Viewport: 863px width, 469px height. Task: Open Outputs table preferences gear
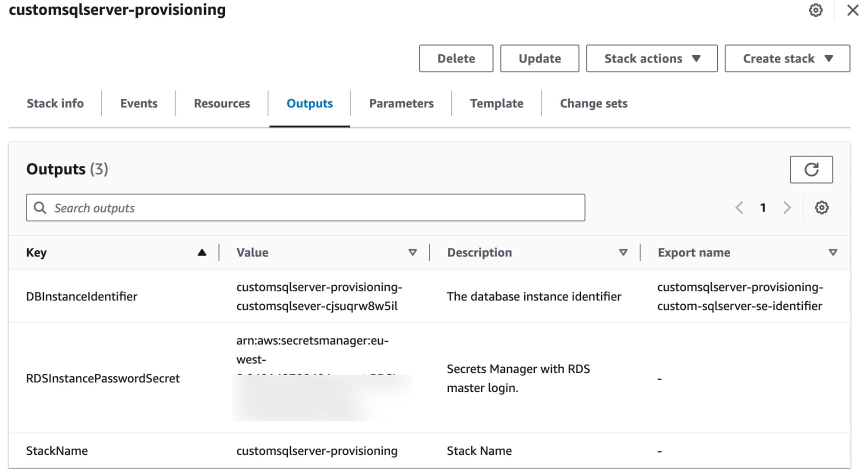click(822, 208)
